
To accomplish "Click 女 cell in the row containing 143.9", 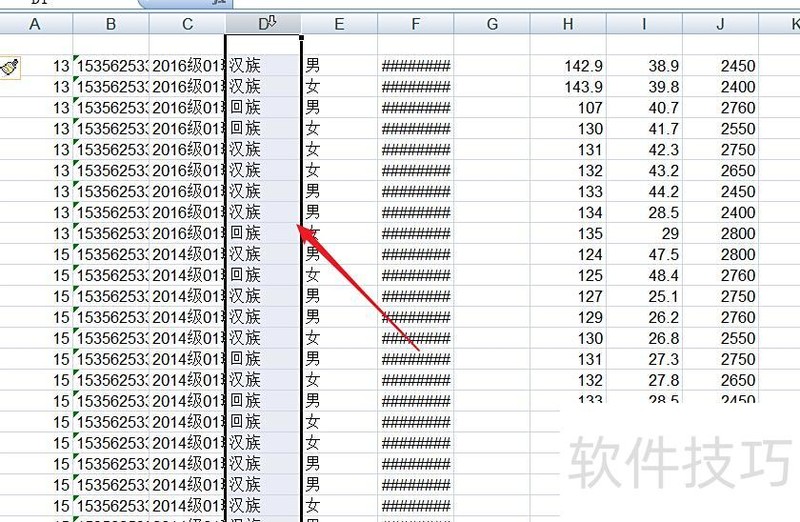I will [x=339, y=87].
